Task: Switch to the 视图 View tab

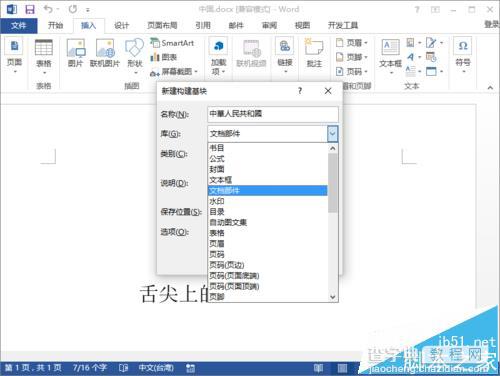Action: (302, 26)
